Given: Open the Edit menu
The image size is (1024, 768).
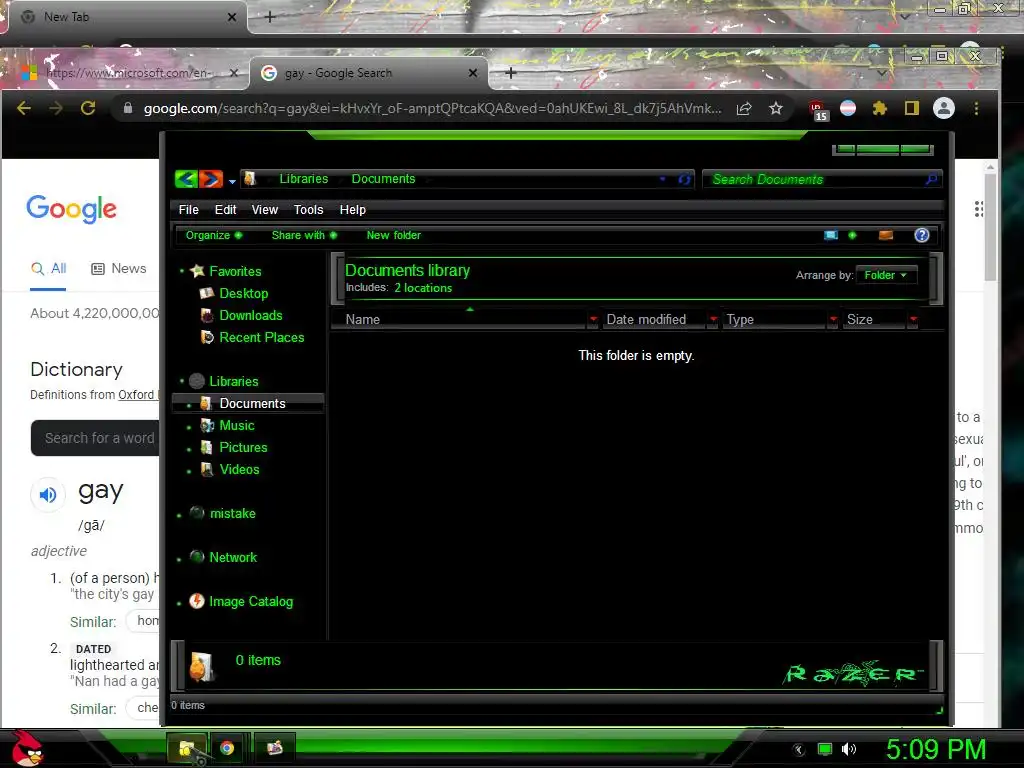Looking at the screenshot, I should click(225, 210).
